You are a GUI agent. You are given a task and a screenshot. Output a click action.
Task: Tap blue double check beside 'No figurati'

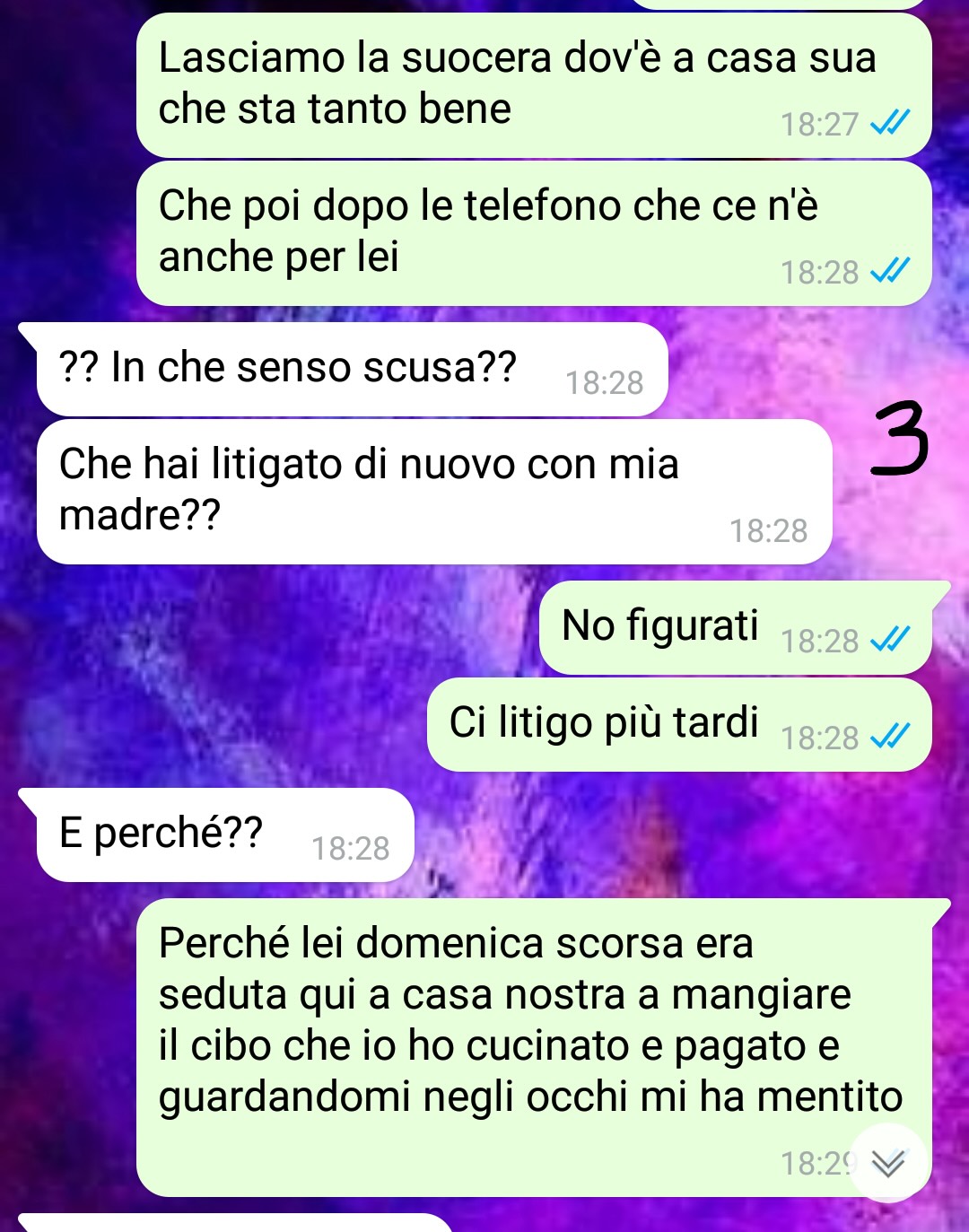[x=890, y=640]
